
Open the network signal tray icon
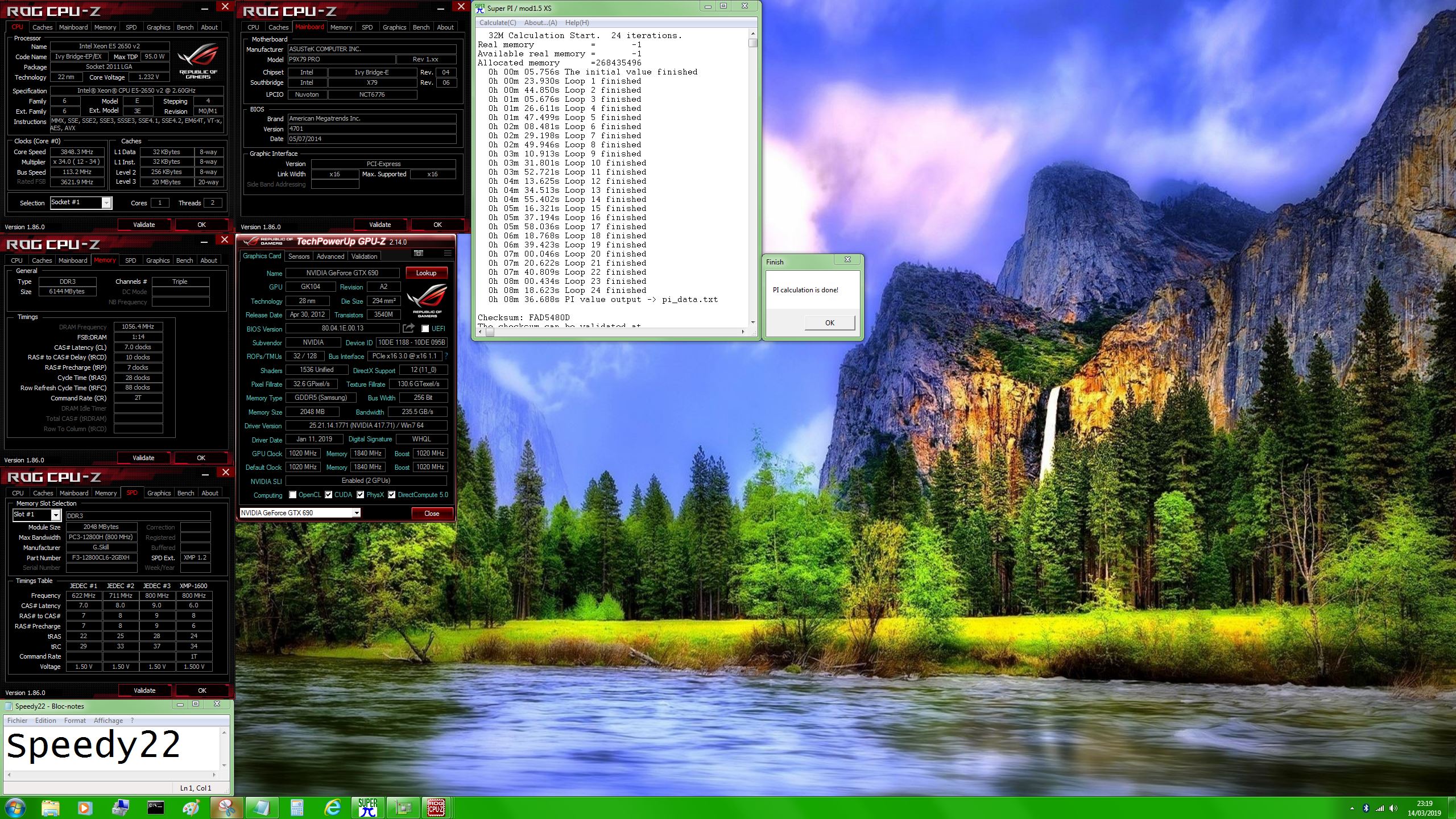click(x=1379, y=808)
